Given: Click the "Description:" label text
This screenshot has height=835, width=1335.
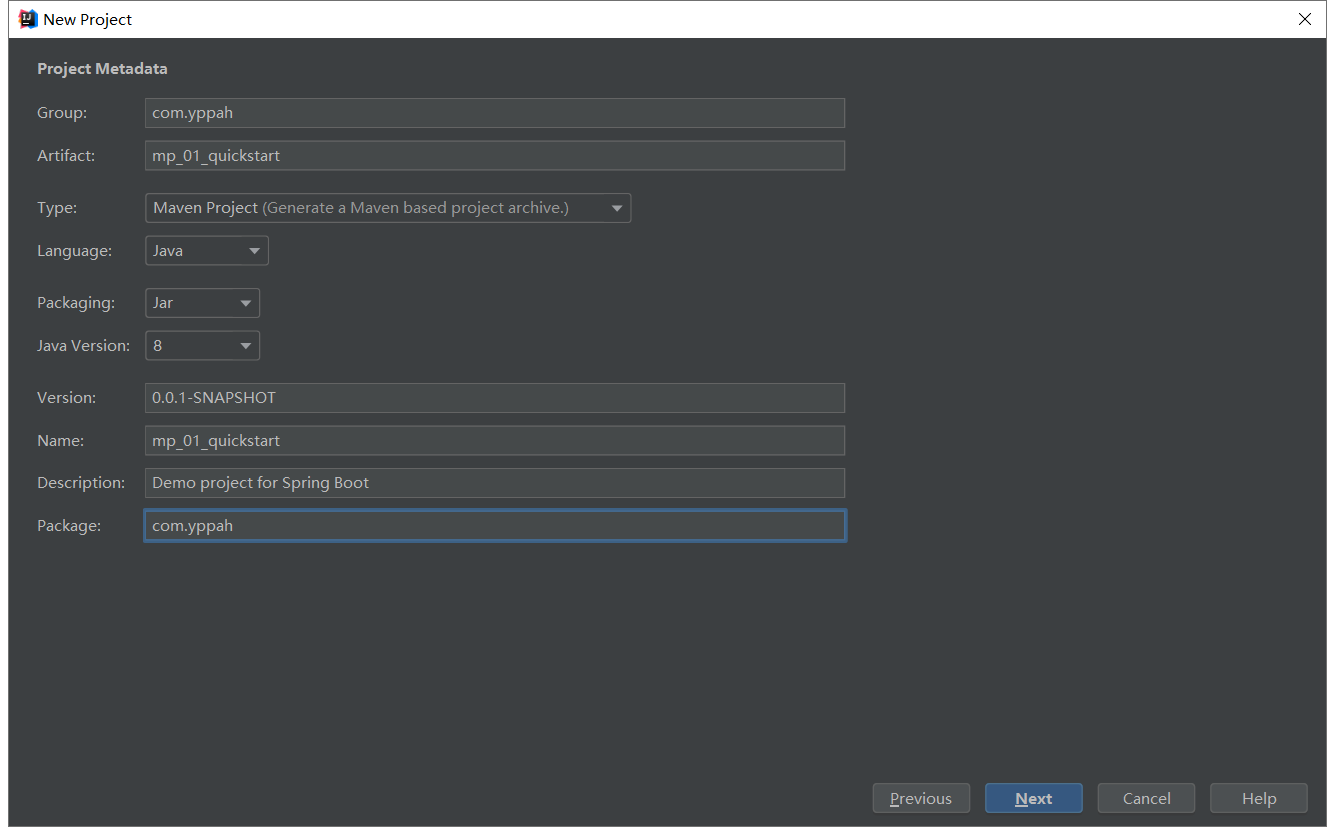Looking at the screenshot, I should click(x=81, y=483).
